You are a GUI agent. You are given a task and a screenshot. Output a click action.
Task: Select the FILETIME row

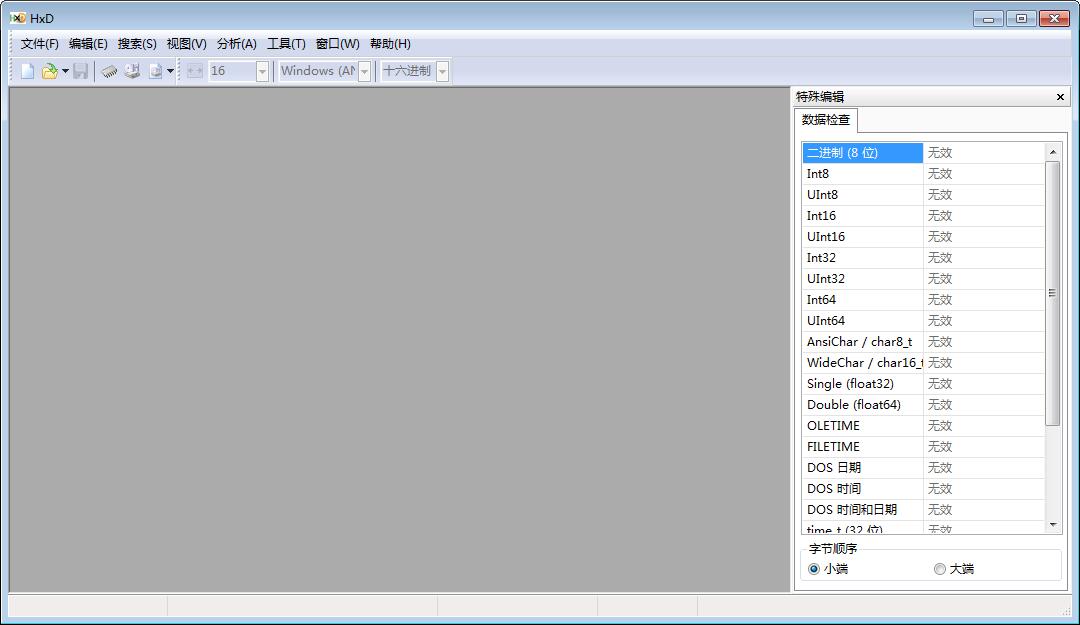tap(923, 447)
